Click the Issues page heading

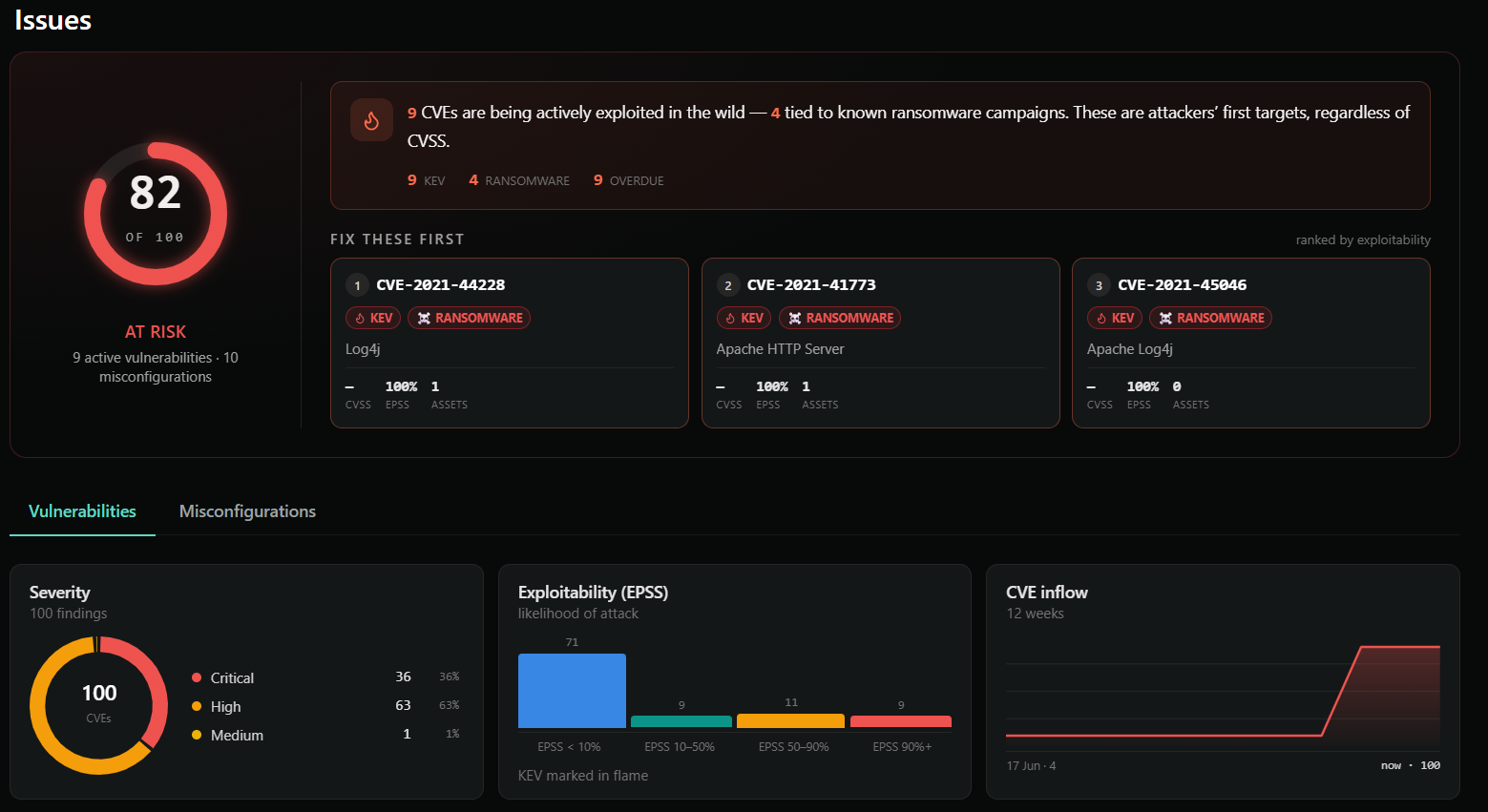click(53, 20)
